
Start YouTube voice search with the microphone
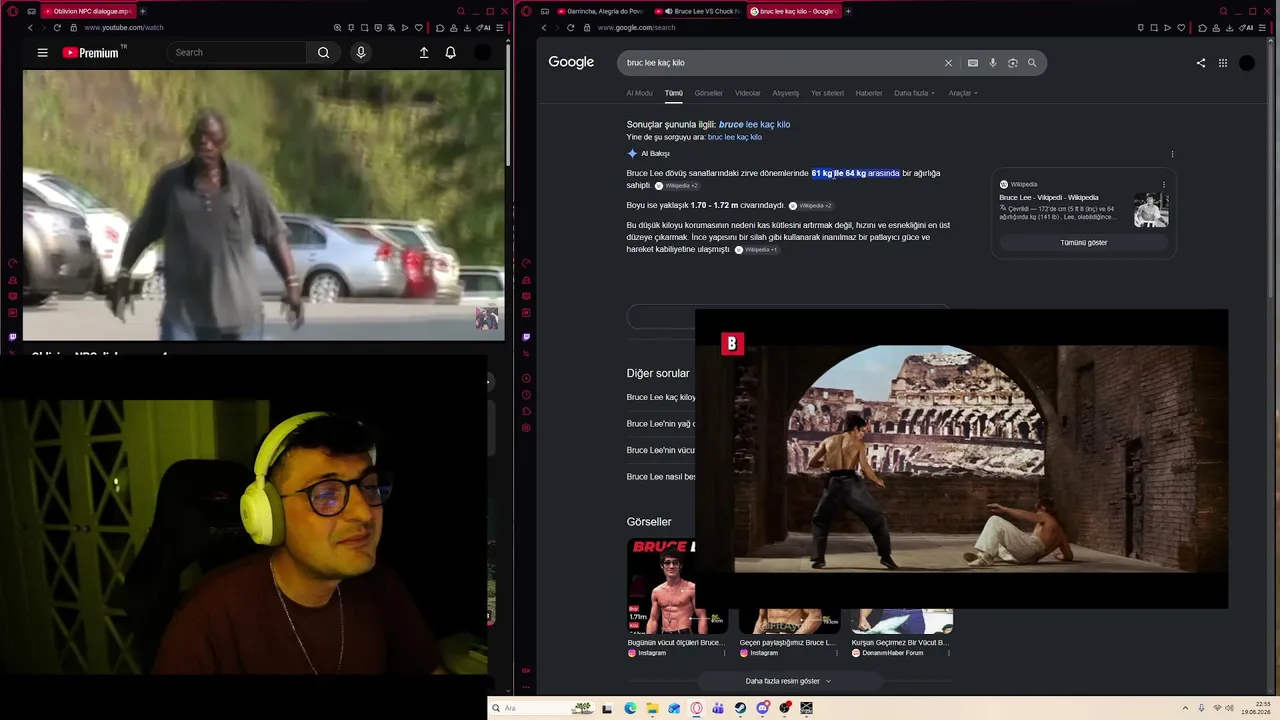click(x=361, y=53)
